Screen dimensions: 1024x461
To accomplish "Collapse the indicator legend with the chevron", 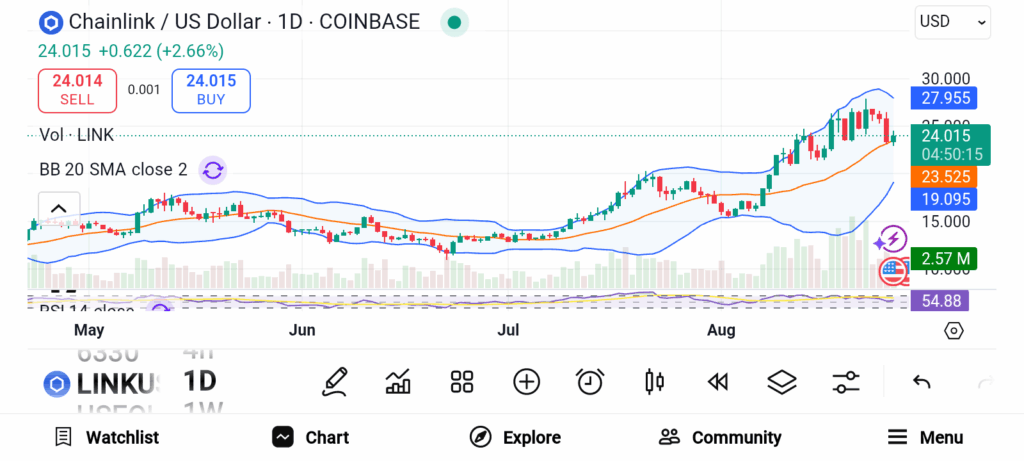I will click(x=58, y=209).
